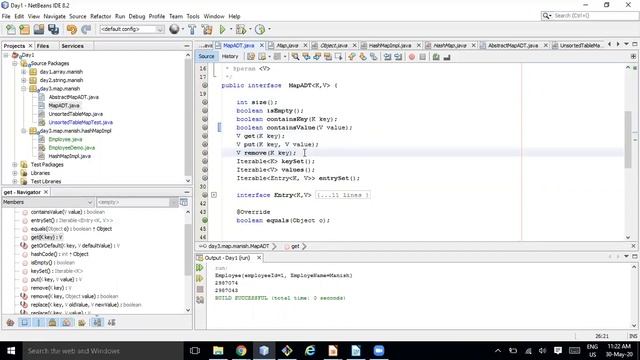Viewport: 640px width, 360px height.
Task: Click the editor split-window icon at far right
Action: (633, 56)
